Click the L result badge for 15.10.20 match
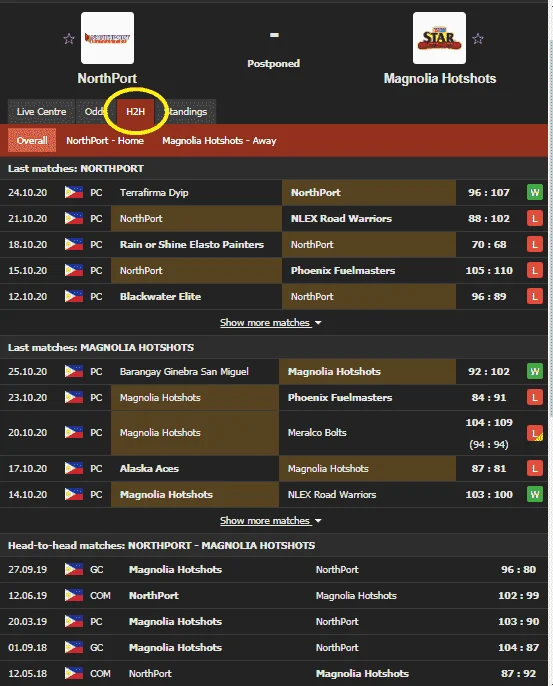The height and width of the screenshot is (686, 553). 535,270
